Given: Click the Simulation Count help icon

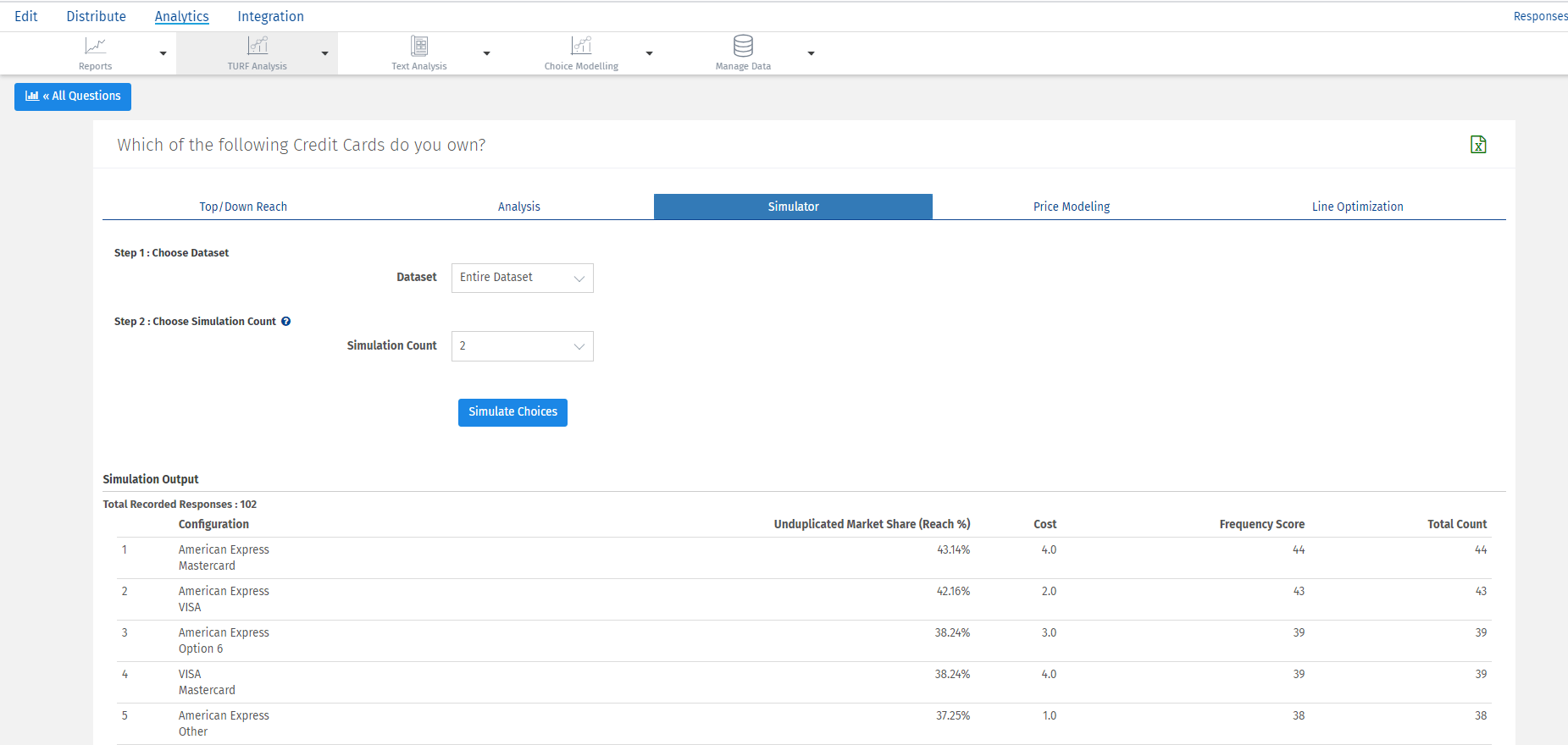Looking at the screenshot, I should click(286, 322).
